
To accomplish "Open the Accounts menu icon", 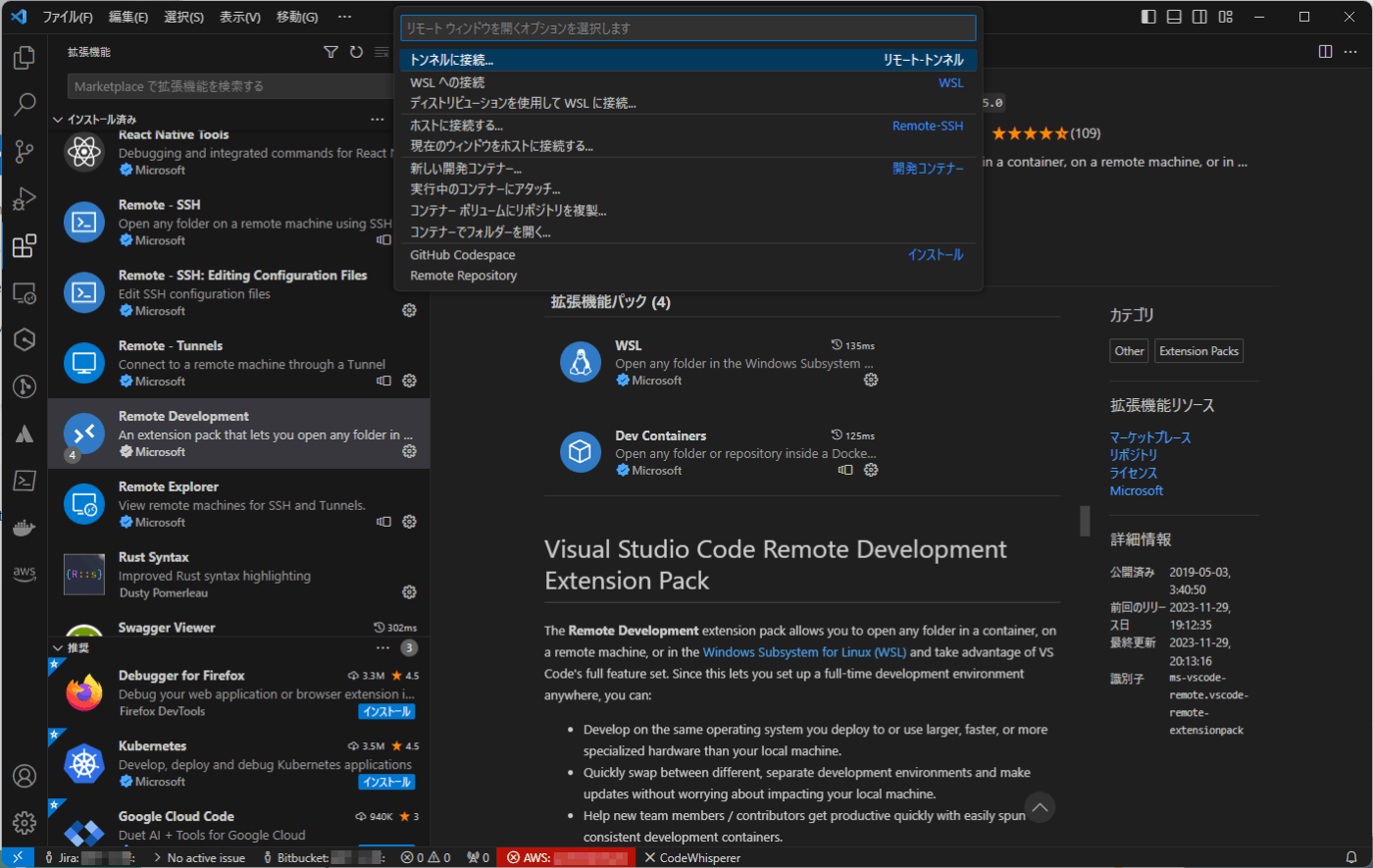I will [x=25, y=776].
